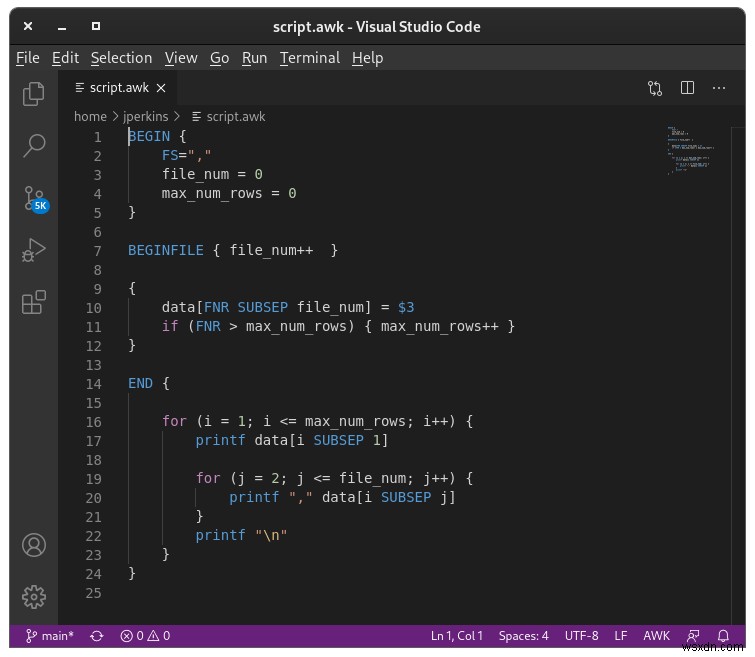Viewport: 755px width, 657px height.
Task: Click the home breadcrumb segment
Action: point(90,117)
